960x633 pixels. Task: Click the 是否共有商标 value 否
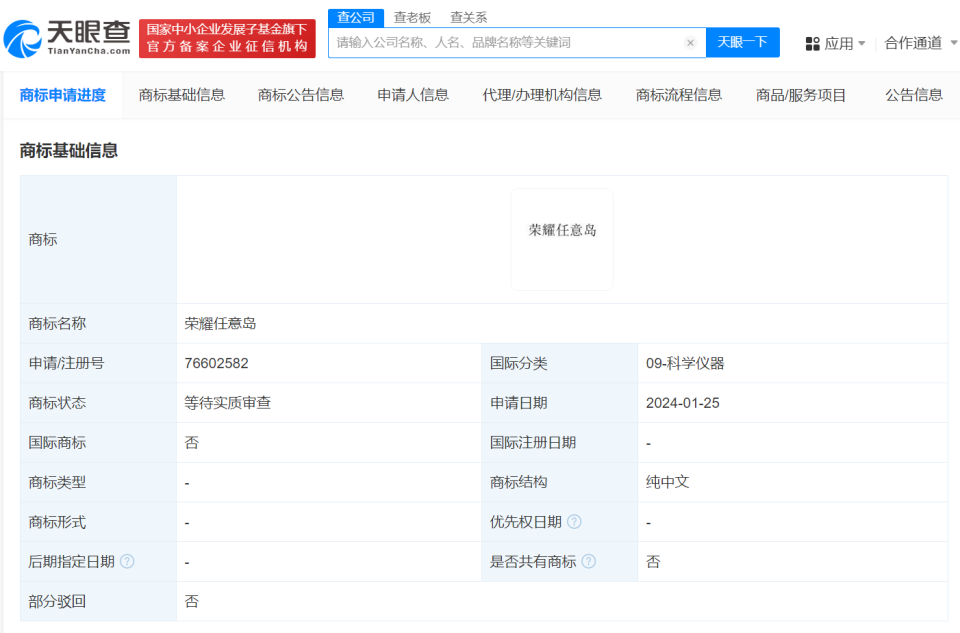pyautogui.click(x=653, y=561)
